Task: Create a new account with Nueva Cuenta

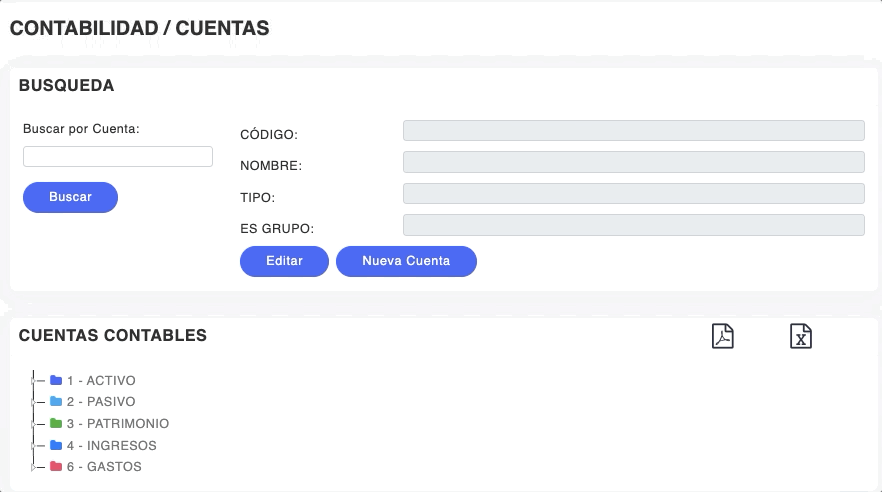Action: point(406,261)
